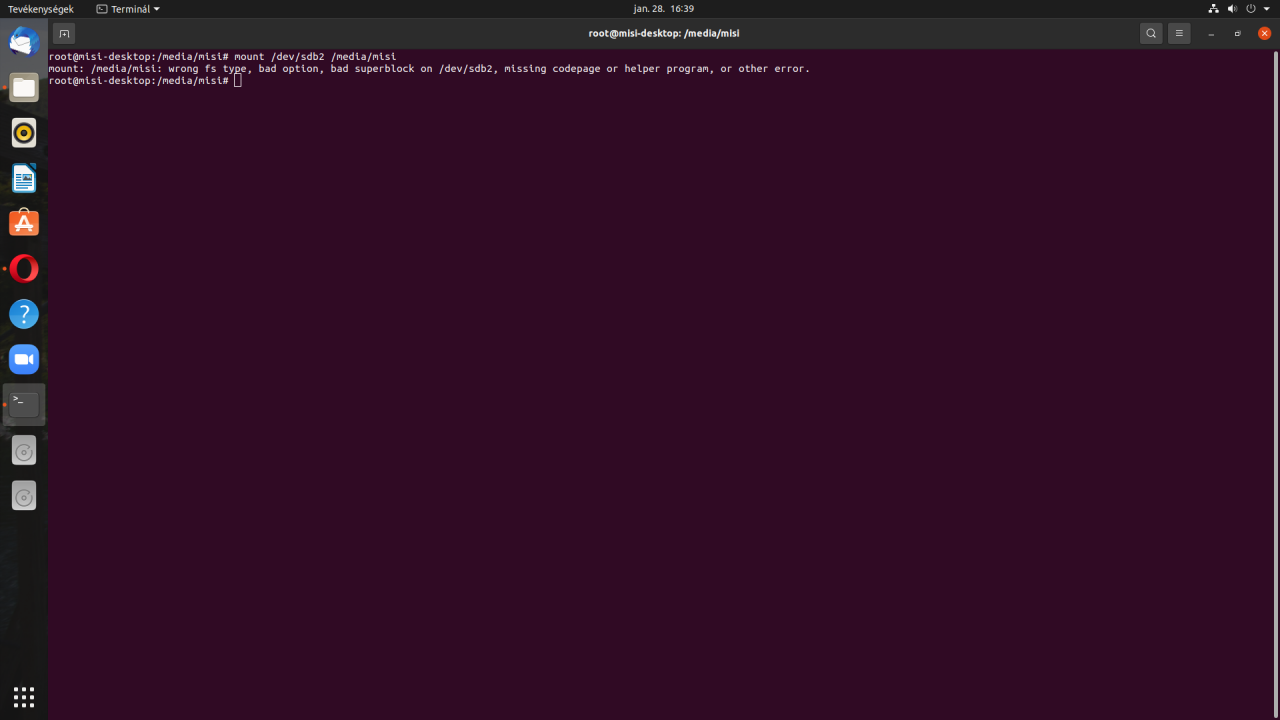Click the 'wrong fs type' error text
This screenshot has width=1280, height=720.
click(x=207, y=69)
